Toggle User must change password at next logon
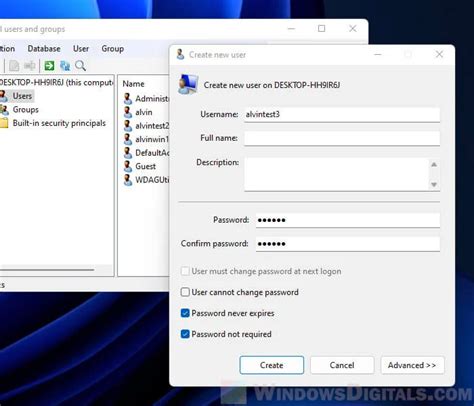 [x=185, y=271]
